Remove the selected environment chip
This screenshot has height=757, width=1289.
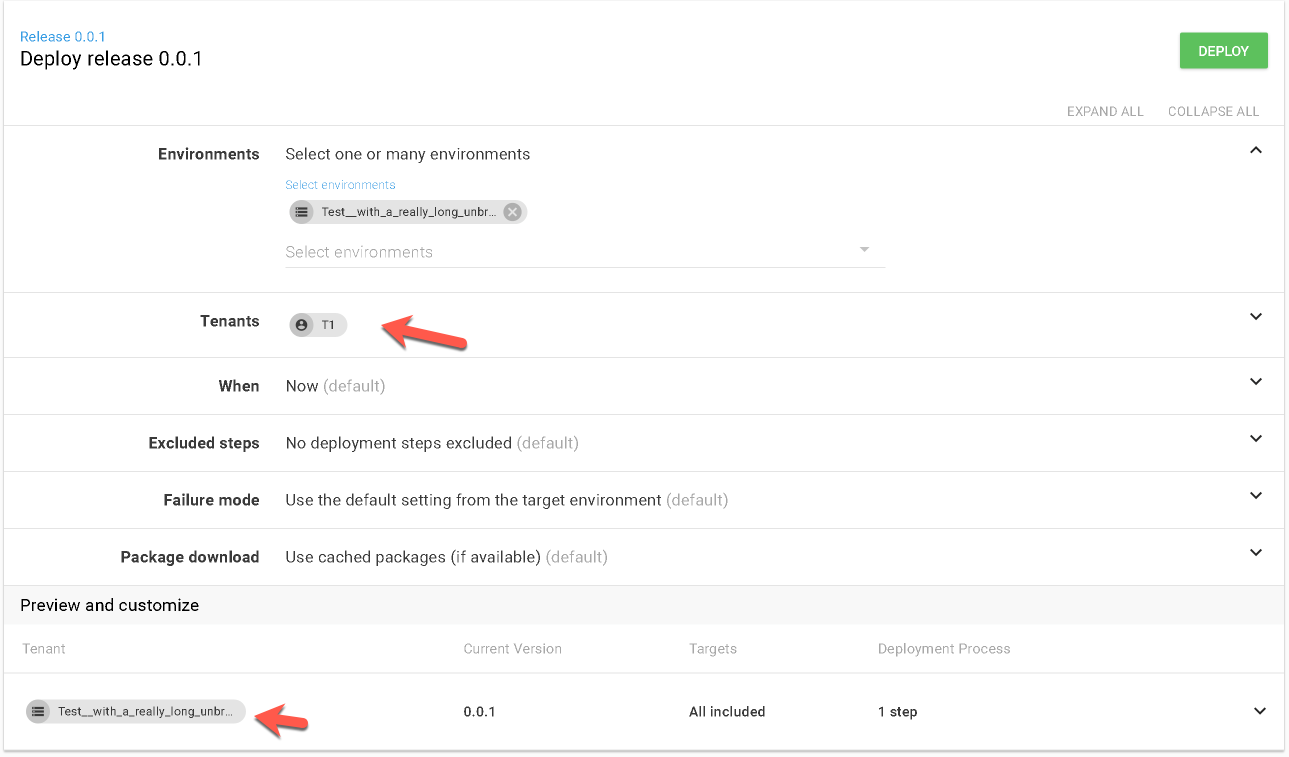coord(512,211)
